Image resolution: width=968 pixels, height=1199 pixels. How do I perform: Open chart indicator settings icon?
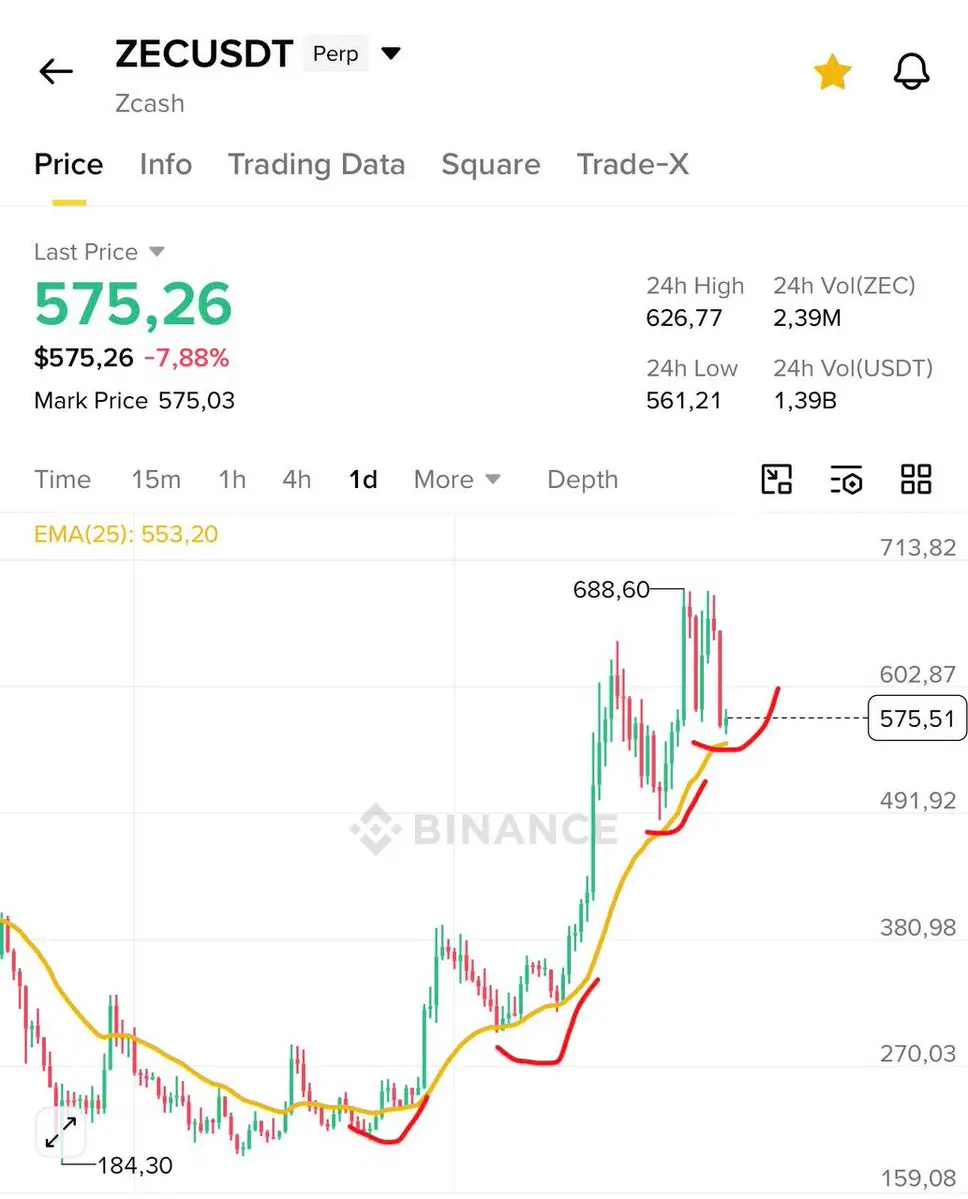pyautogui.click(x=846, y=479)
